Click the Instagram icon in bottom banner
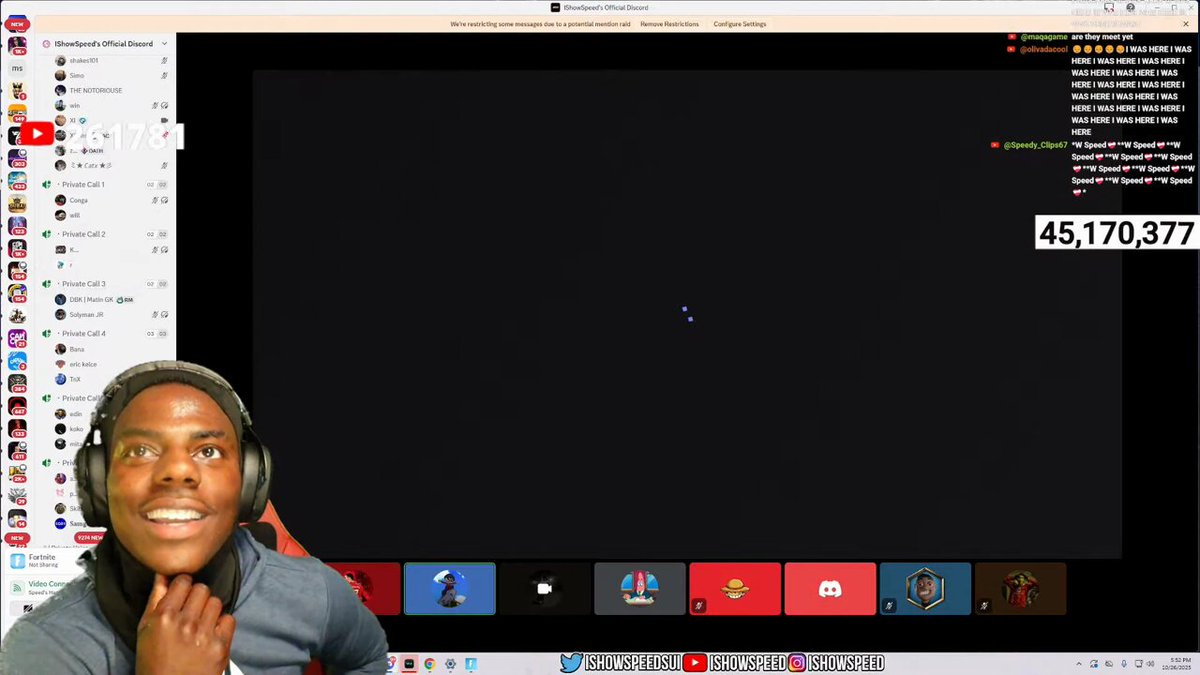The height and width of the screenshot is (675, 1200). click(797, 662)
